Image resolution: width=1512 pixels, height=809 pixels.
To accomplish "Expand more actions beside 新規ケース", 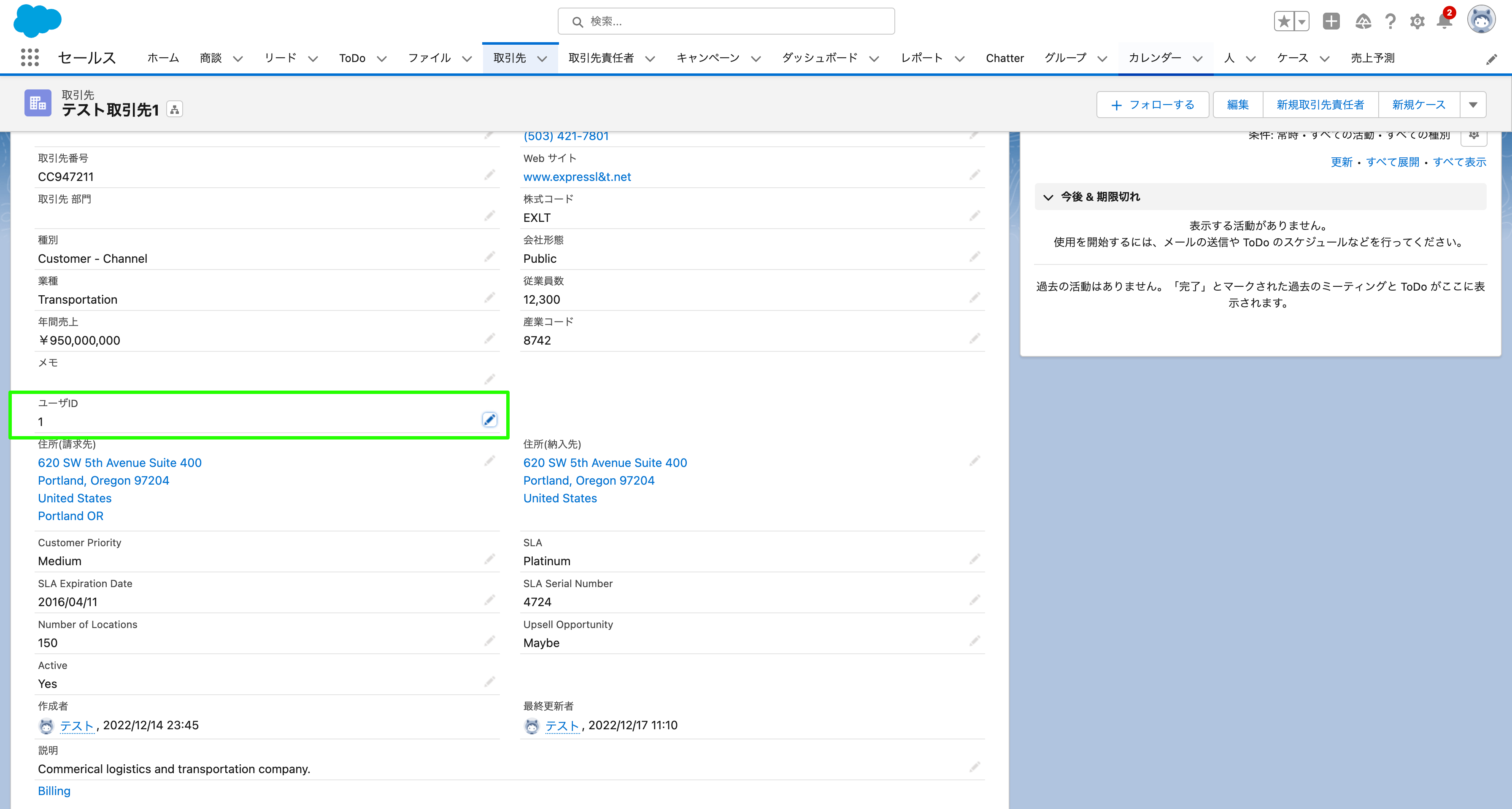I will coord(1474,105).
